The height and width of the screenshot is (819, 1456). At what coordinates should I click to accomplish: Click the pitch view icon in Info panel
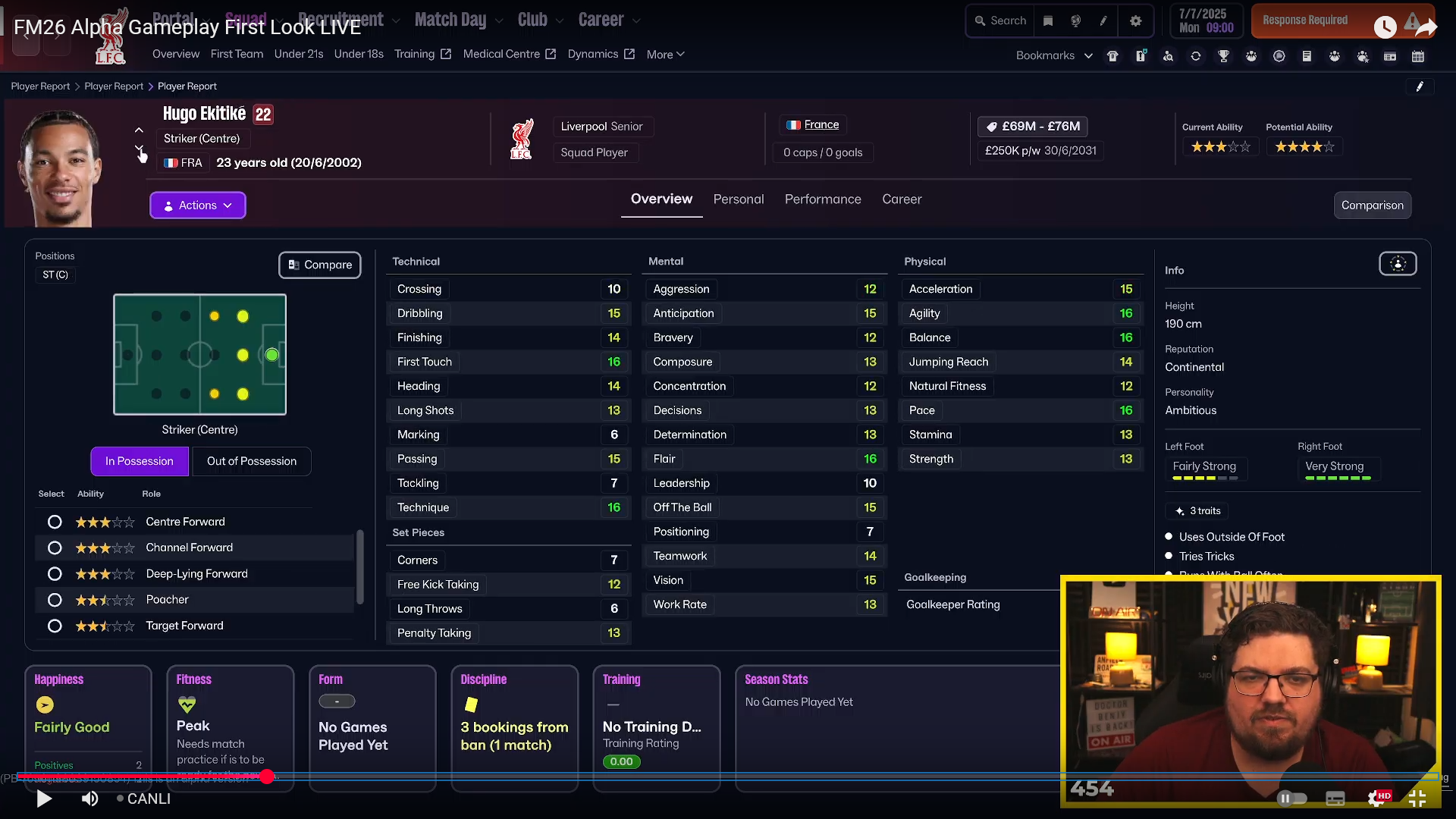1398,264
